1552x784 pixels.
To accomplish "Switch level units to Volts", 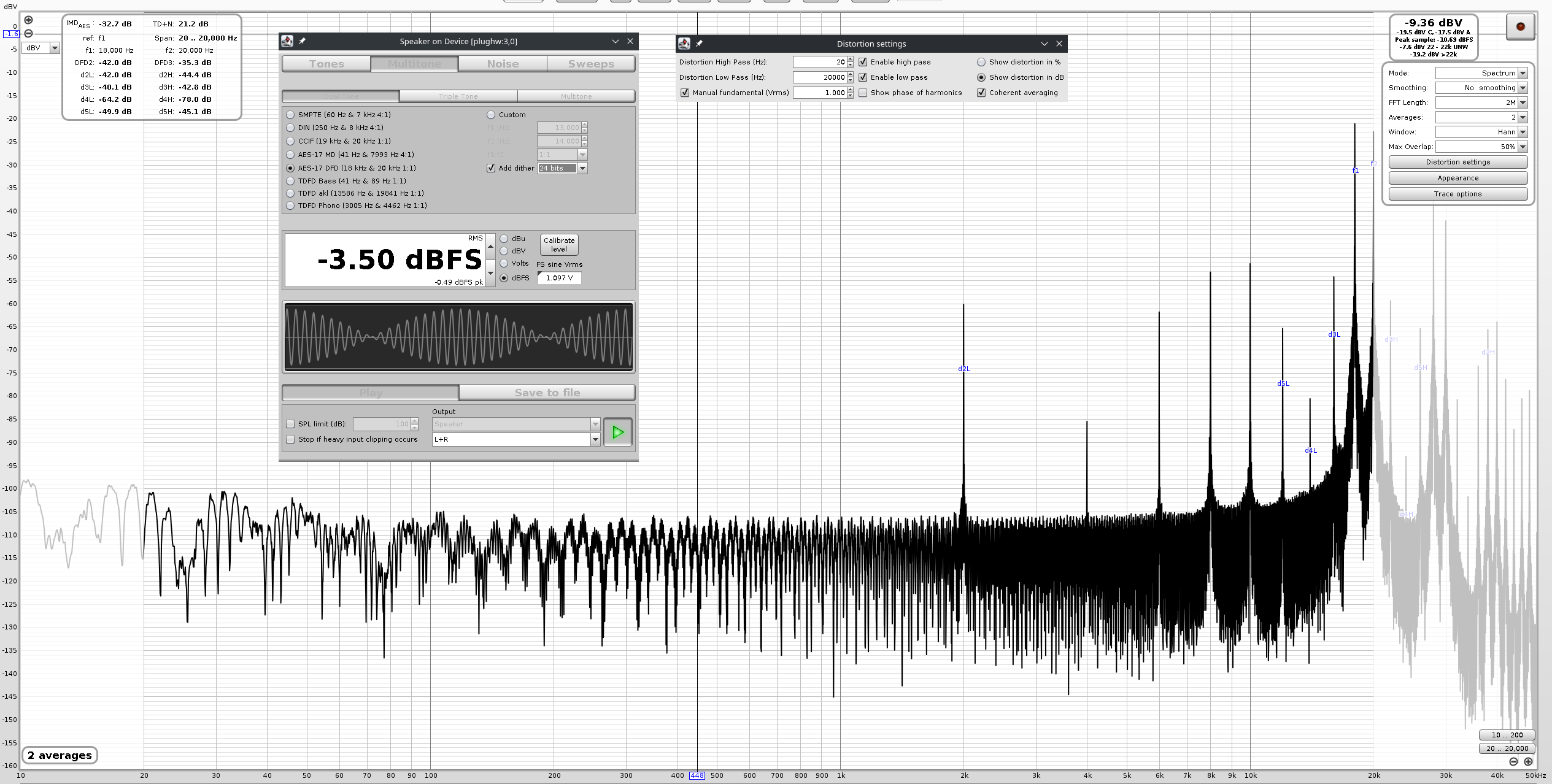I will click(504, 263).
